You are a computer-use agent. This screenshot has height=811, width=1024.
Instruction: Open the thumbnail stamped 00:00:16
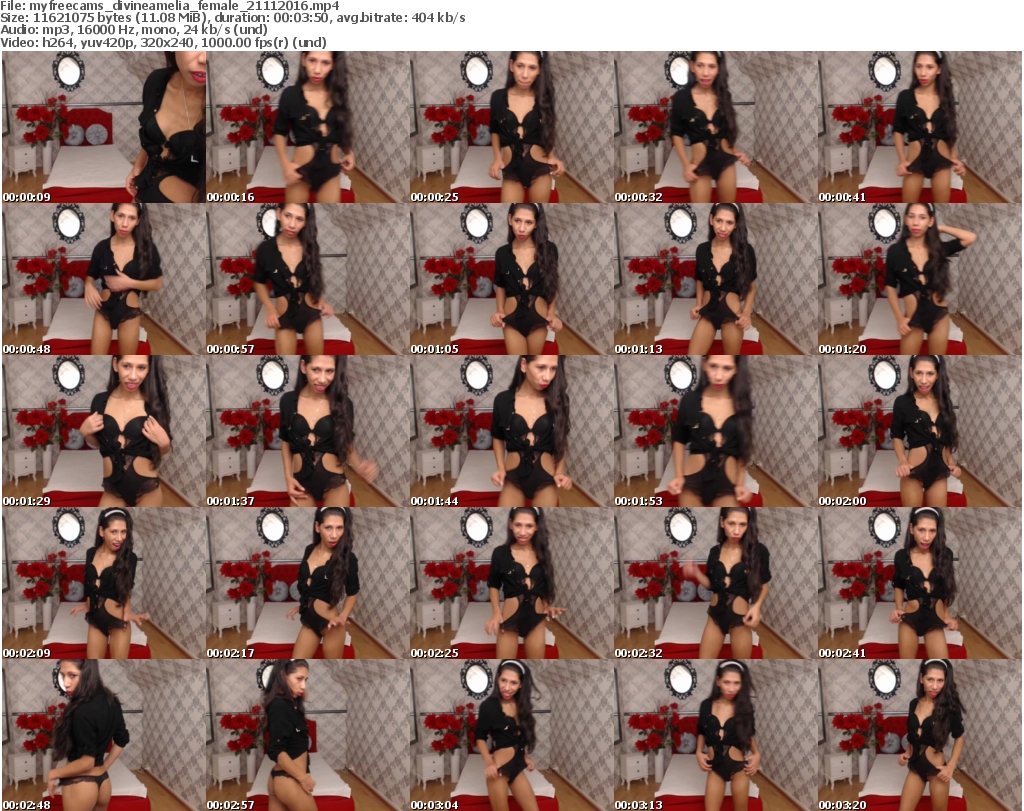[x=308, y=127]
